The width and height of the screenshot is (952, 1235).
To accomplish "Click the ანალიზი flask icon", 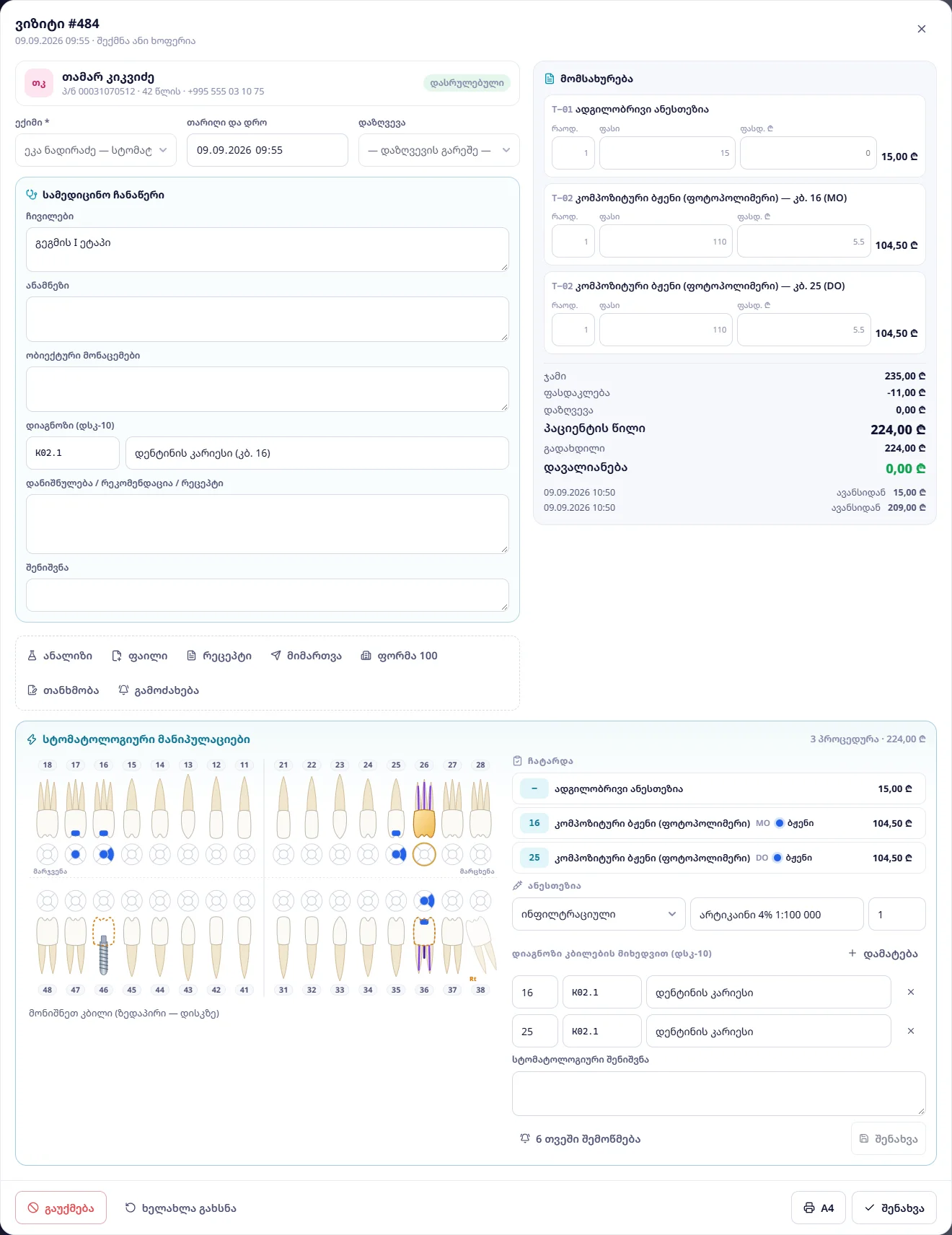I will [32, 656].
